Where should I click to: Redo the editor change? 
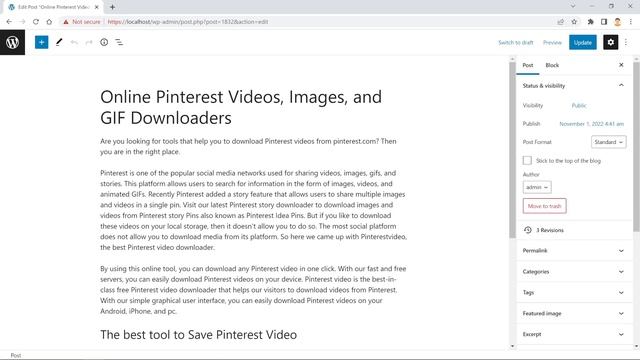coord(89,42)
